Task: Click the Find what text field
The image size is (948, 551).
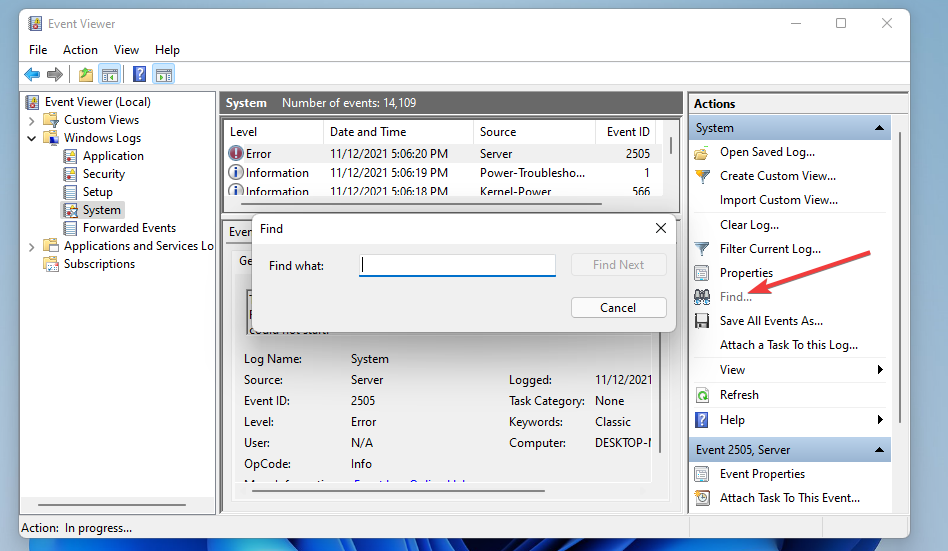Action: [x=457, y=266]
